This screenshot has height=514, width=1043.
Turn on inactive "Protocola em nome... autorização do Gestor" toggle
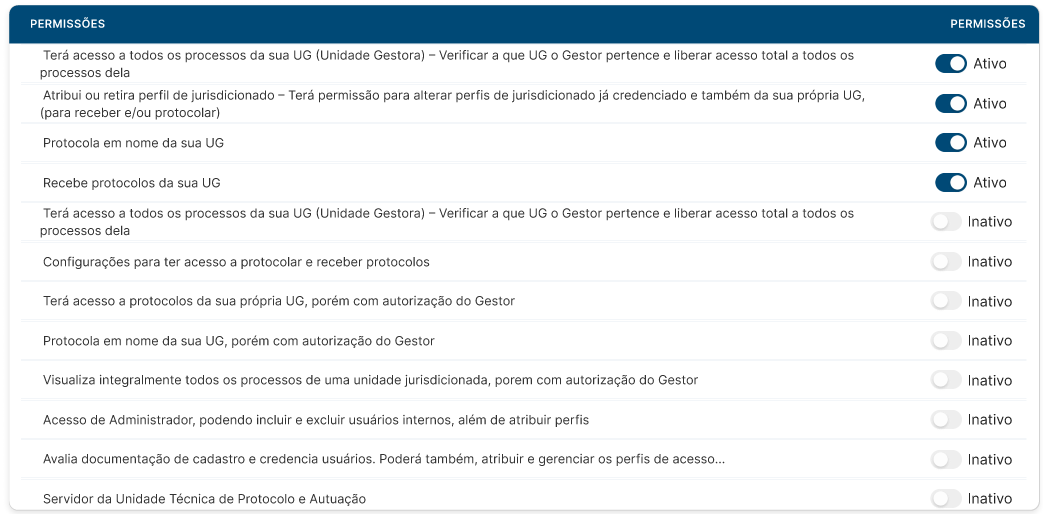[x=946, y=341]
